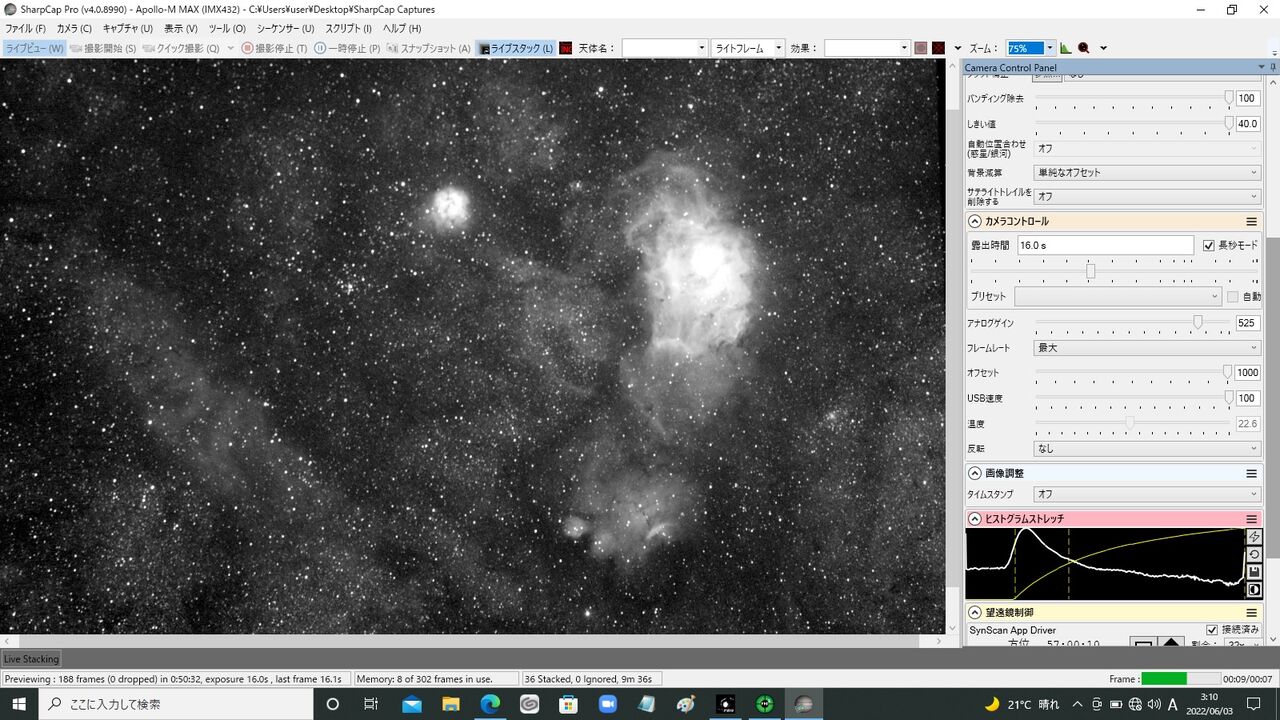
Task: Click the アナログゲイン value field showing 525
Action: 1248,323
